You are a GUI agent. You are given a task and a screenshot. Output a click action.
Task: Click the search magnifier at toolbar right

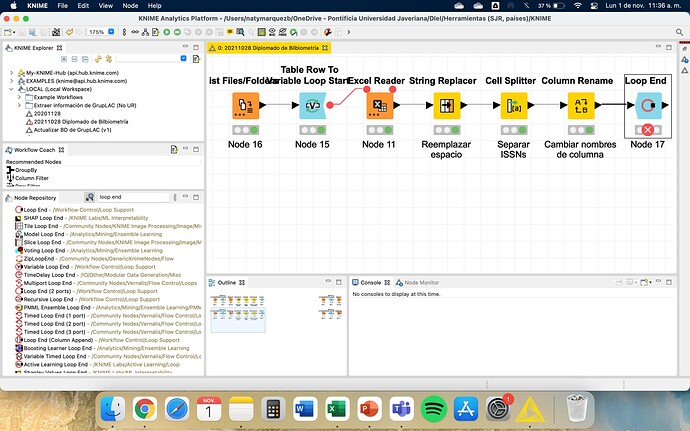tap(679, 32)
